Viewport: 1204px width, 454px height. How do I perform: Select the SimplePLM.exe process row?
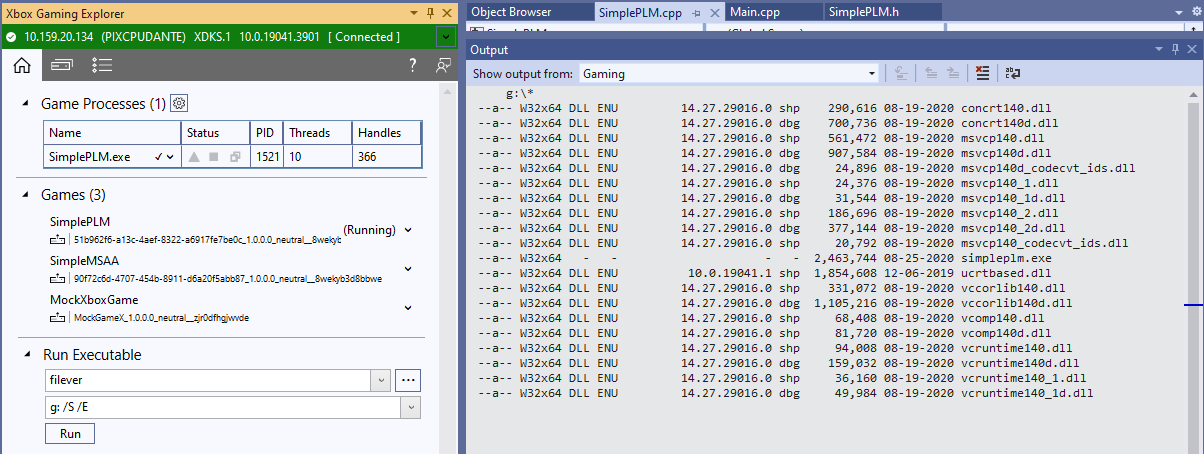point(233,157)
